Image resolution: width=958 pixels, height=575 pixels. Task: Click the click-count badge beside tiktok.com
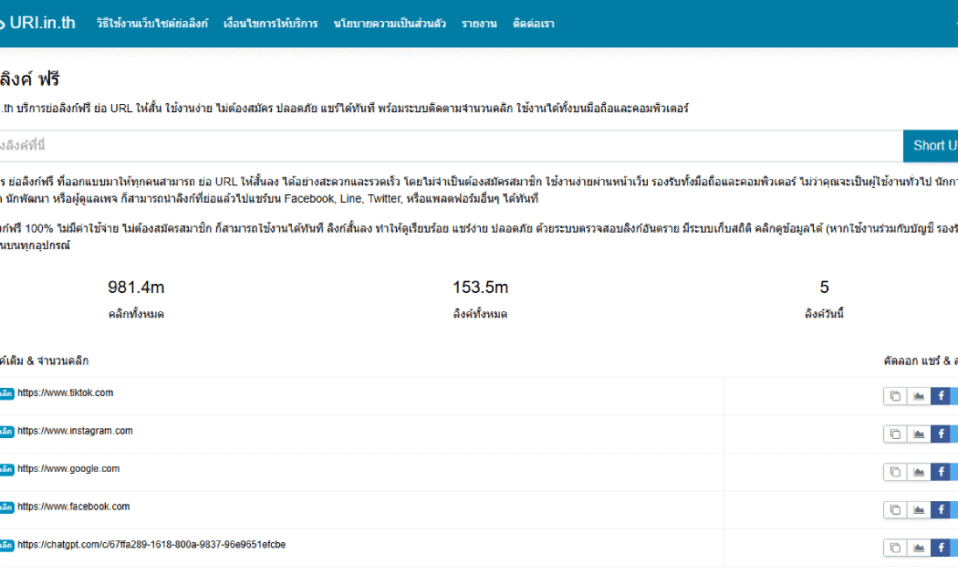tap(7, 394)
